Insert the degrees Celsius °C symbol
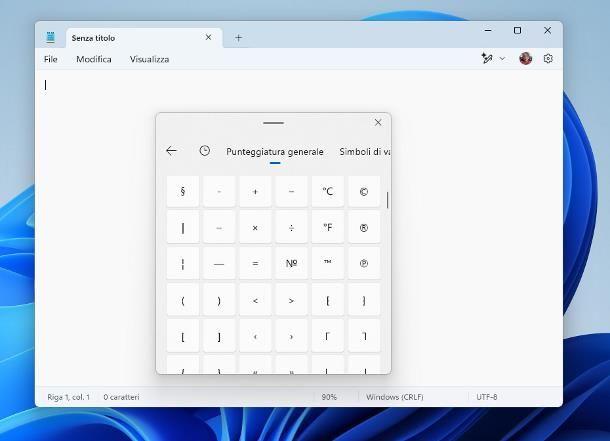The width and height of the screenshot is (610, 441). [x=328, y=191]
